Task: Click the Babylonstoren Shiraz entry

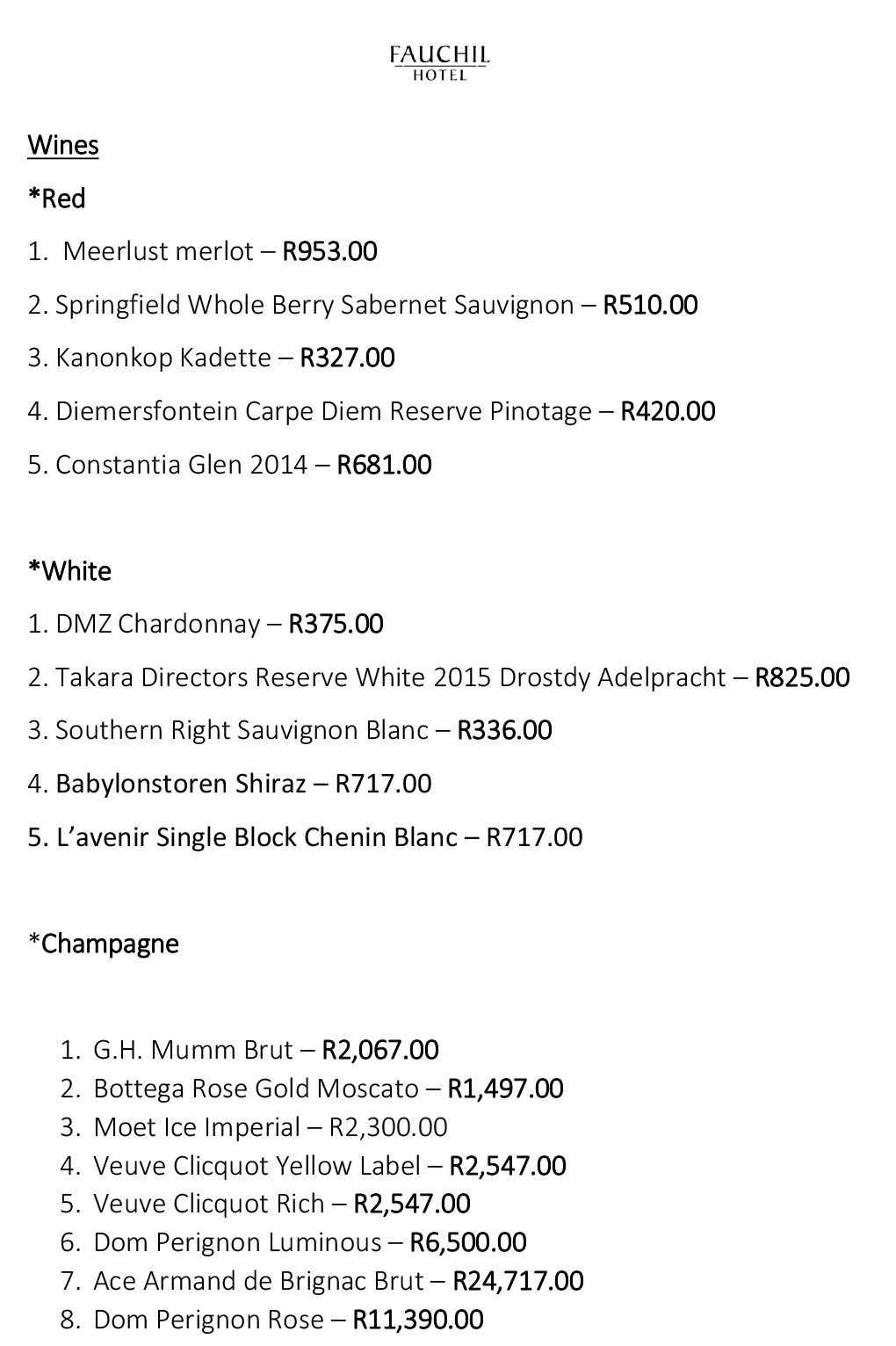Action: [x=230, y=784]
